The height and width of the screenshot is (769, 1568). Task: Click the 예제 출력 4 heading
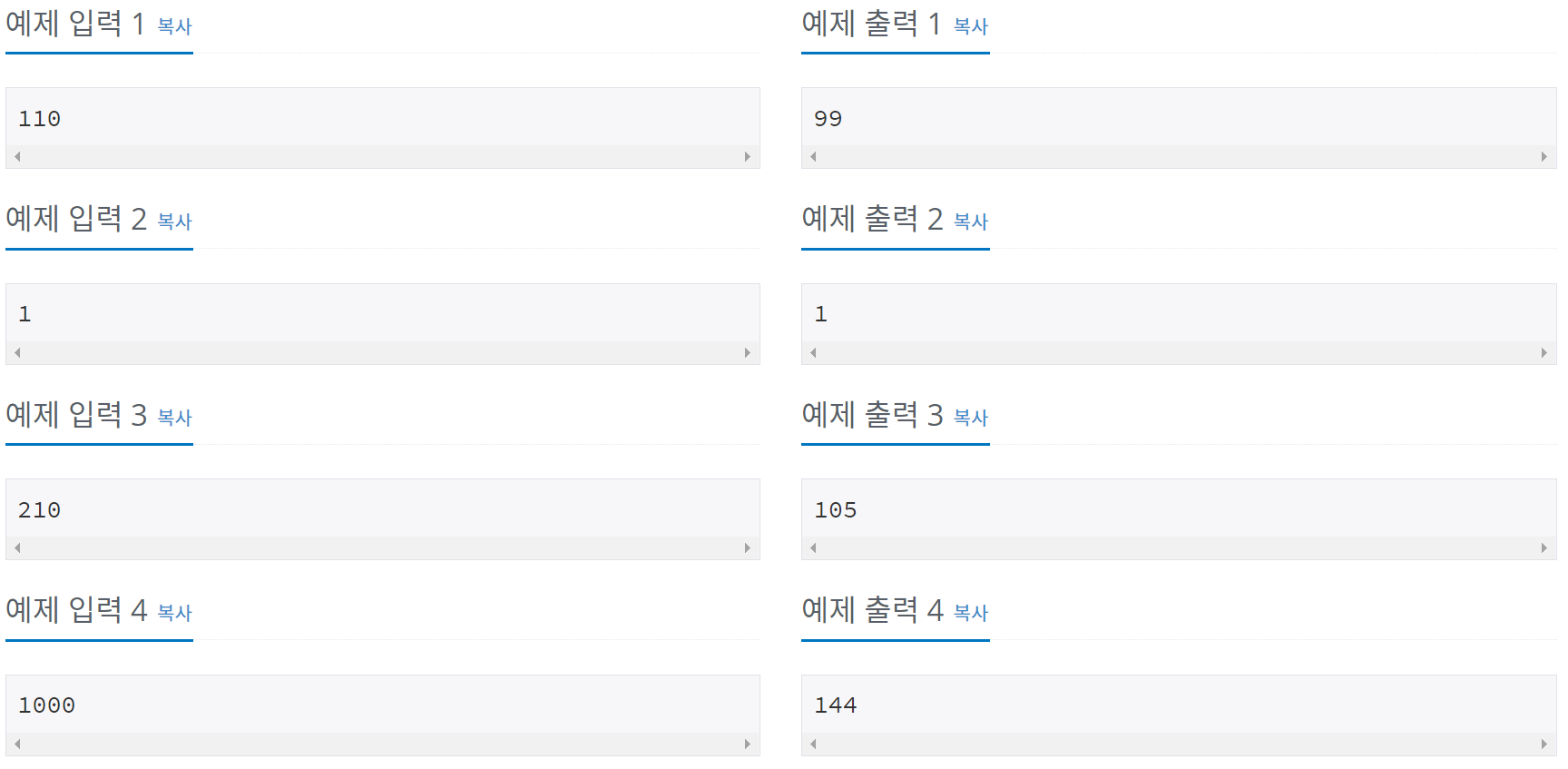click(873, 612)
